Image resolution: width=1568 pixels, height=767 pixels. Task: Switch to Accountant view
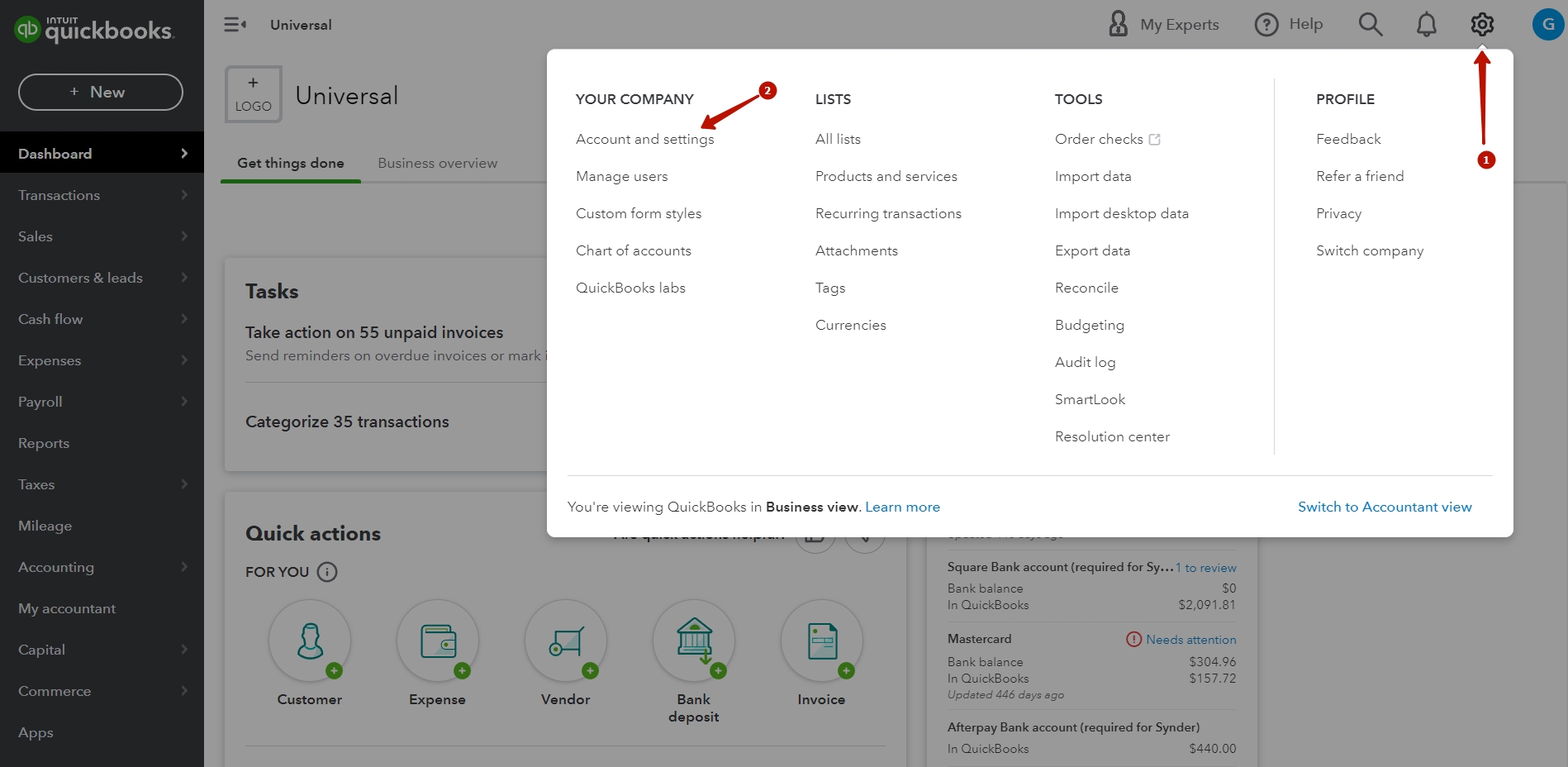click(1385, 507)
